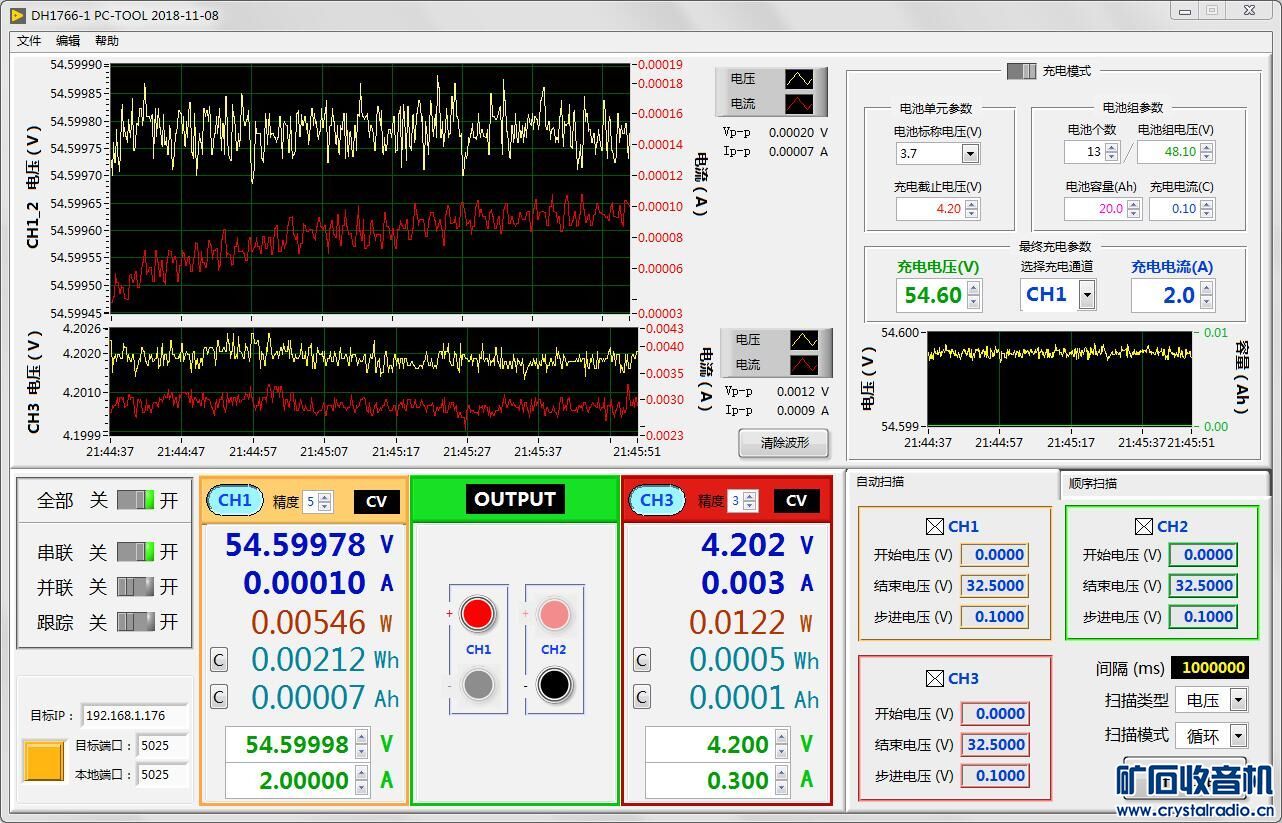Adjust charge cutoff voltage 4.20 stepper

971,209
